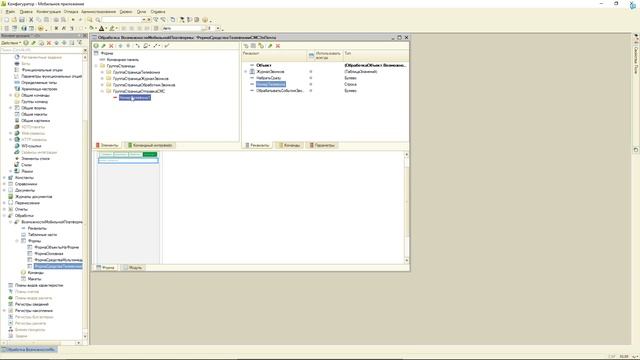Viewport: 640px width, 360px height.
Task: Click the Open file toolbar icon
Action: tap(14, 20)
